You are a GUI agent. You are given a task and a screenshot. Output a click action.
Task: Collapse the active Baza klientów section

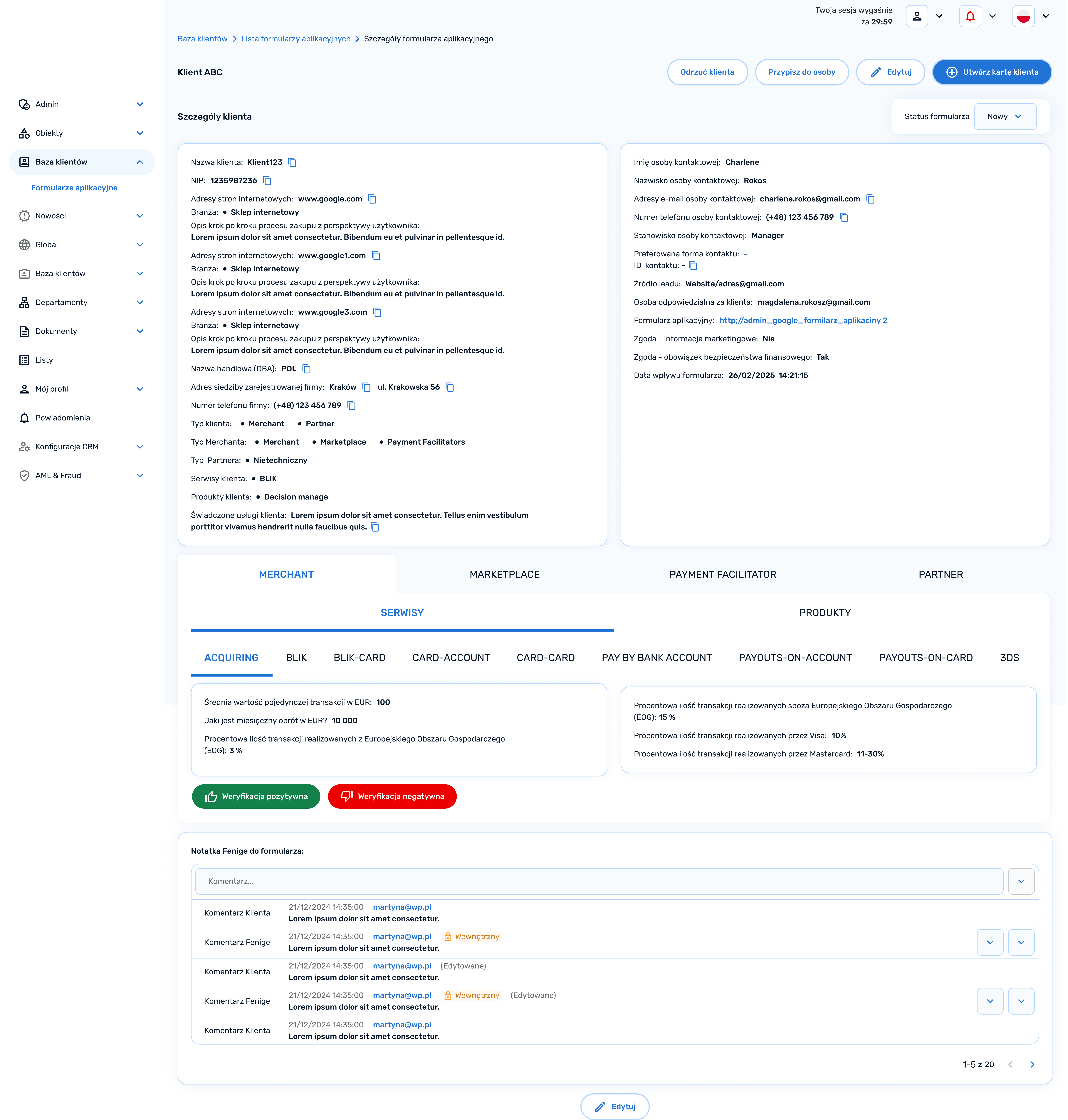click(x=140, y=162)
